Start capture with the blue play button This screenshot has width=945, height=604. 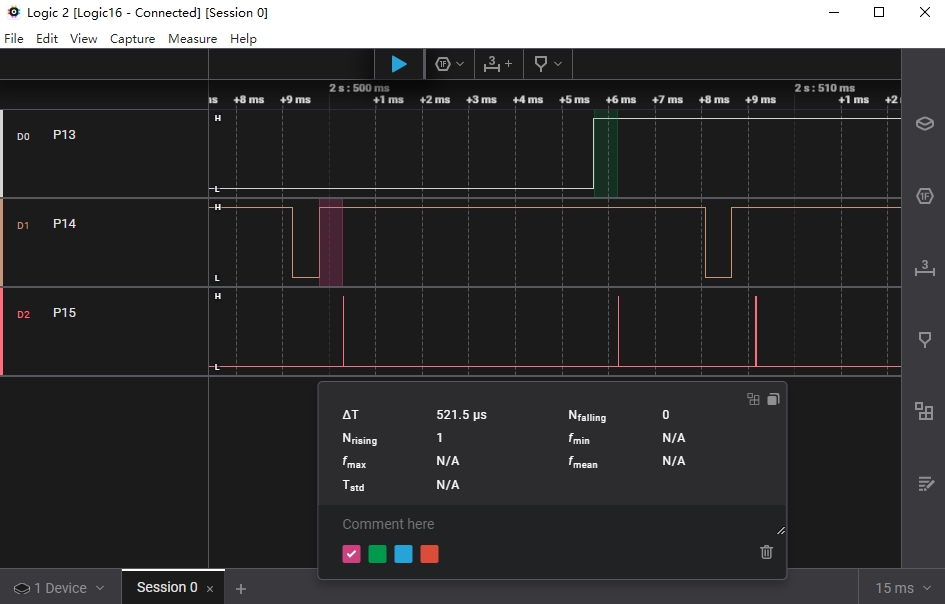click(398, 64)
